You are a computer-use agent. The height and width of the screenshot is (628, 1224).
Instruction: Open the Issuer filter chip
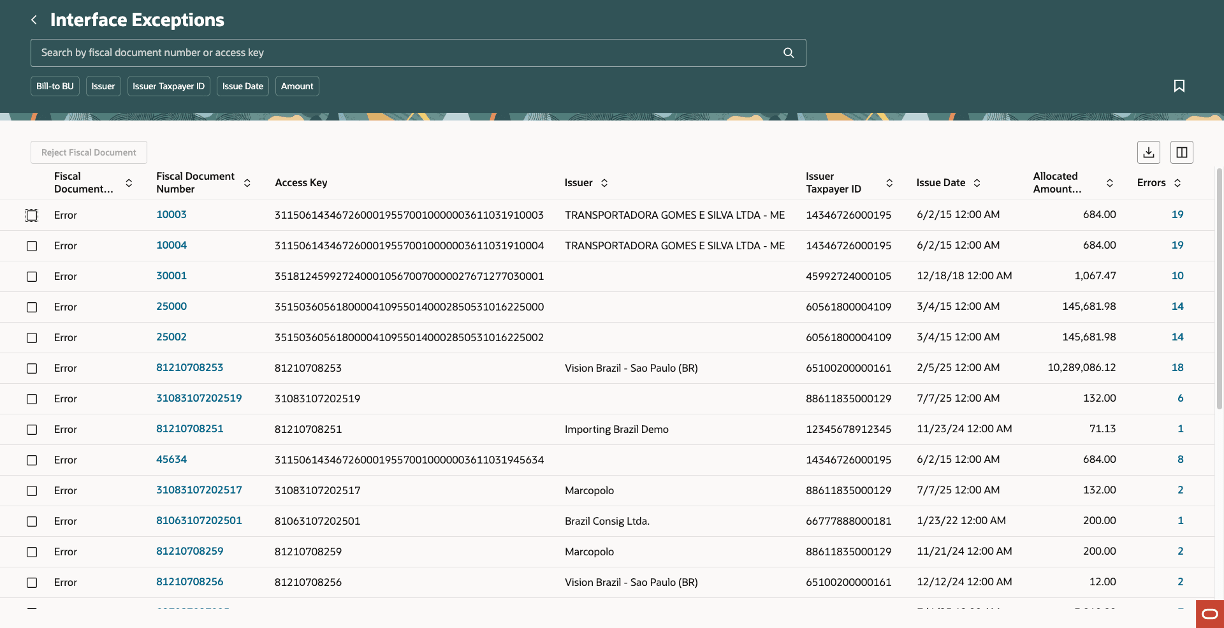[103, 86]
